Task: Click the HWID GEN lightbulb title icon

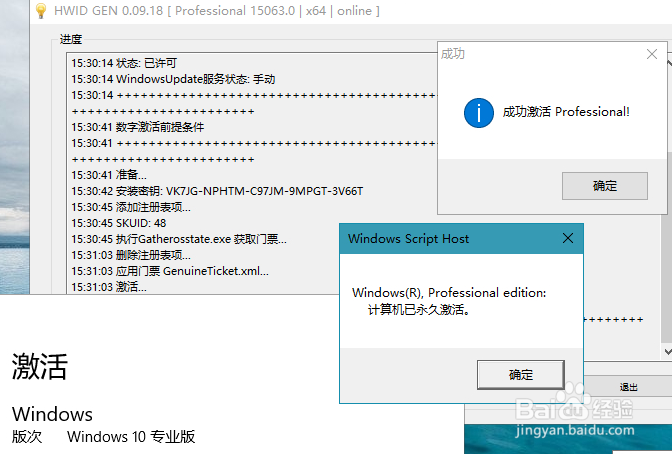Action: point(41,11)
